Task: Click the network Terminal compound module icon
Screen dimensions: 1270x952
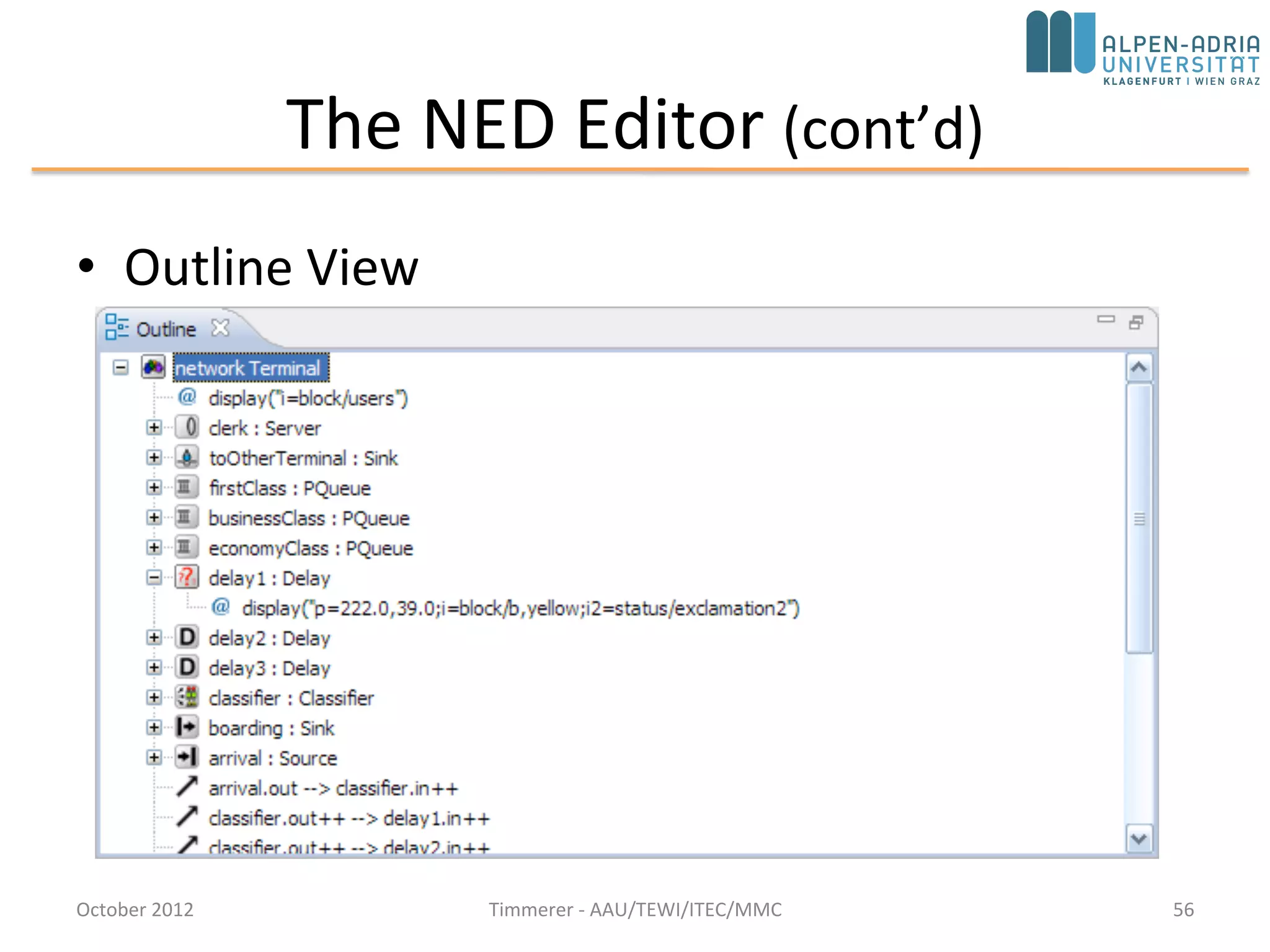Action: click(x=153, y=368)
